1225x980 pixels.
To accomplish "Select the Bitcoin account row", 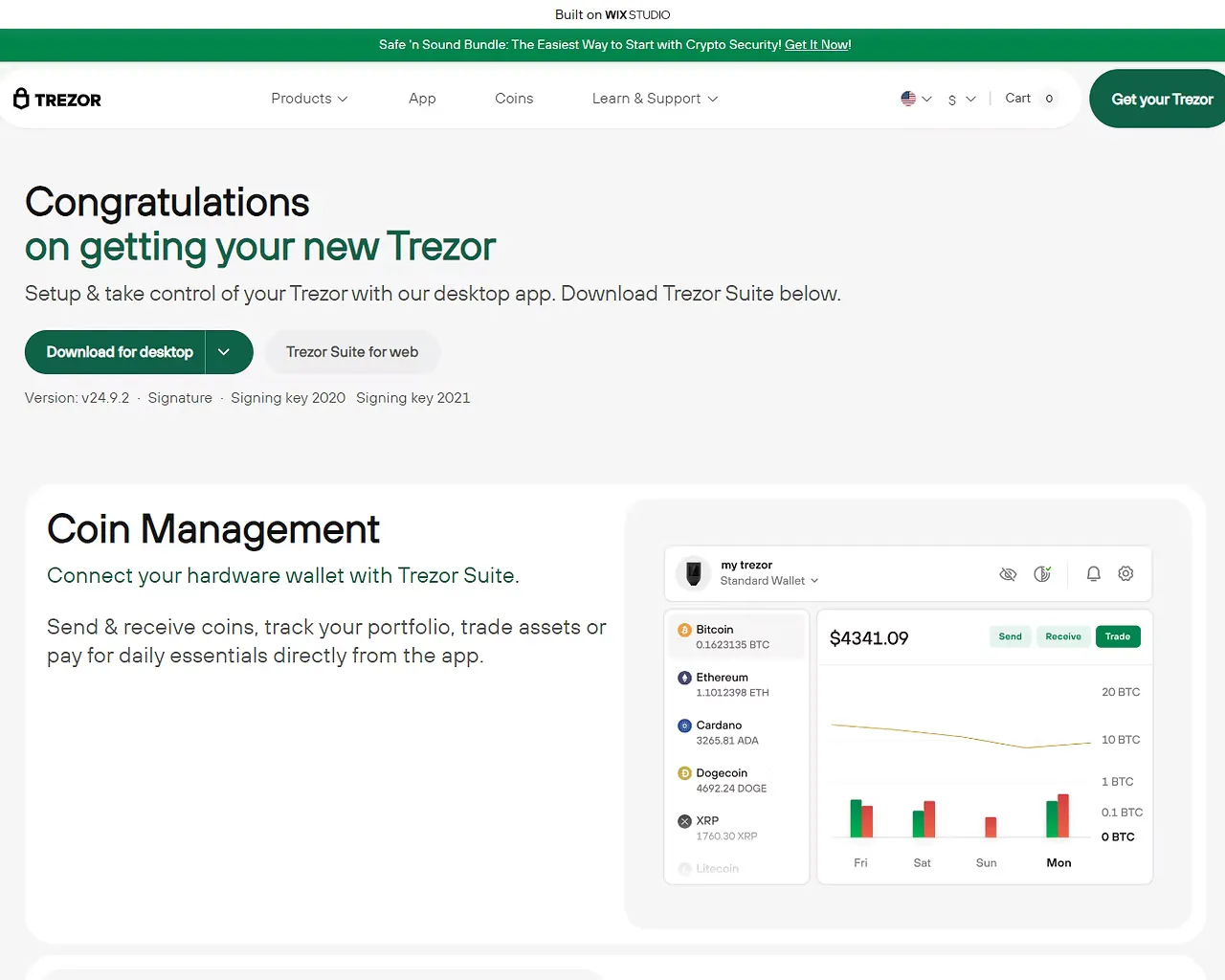I will click(736, 636).
